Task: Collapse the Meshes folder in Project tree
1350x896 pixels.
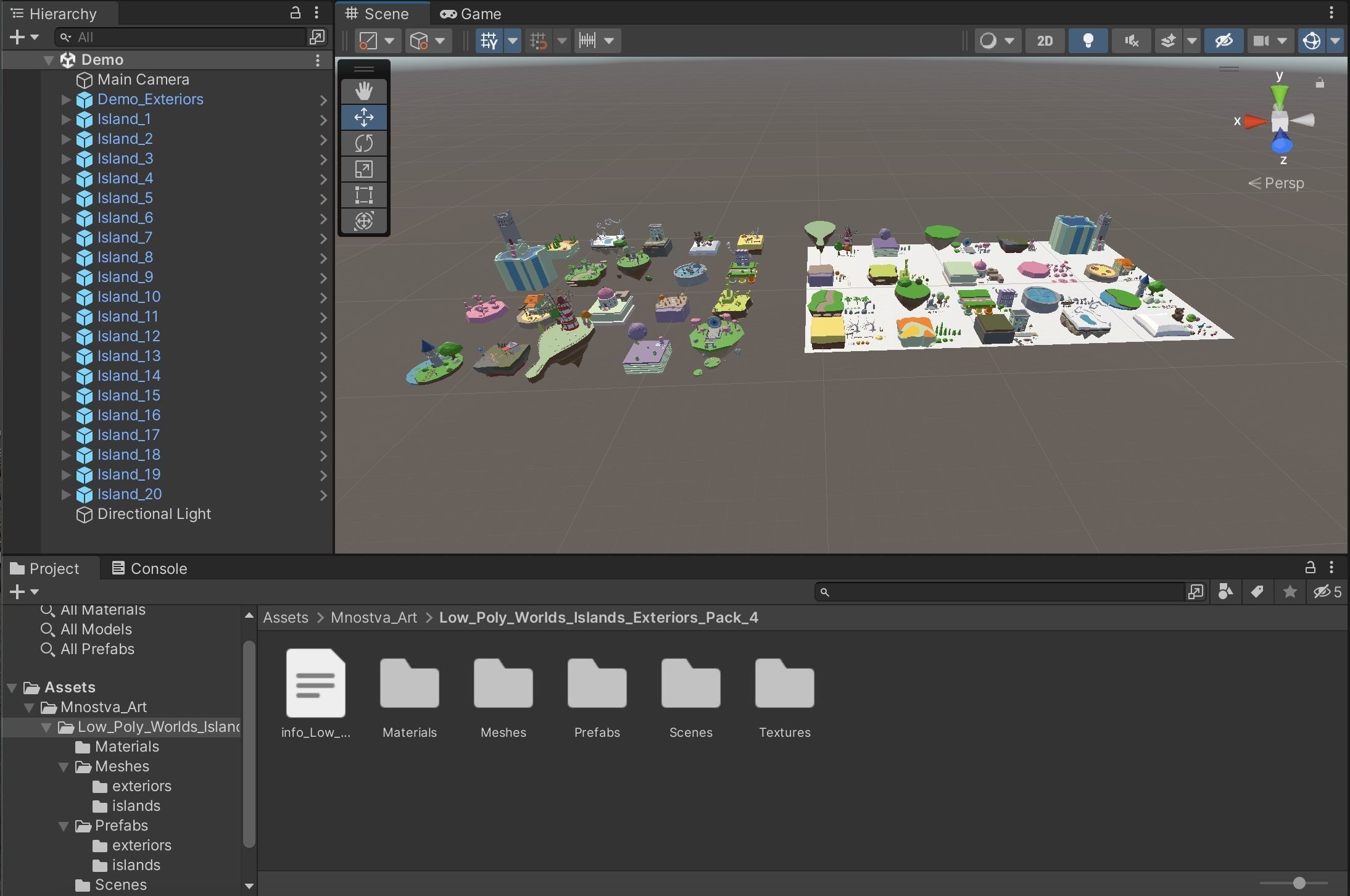Action: coord(64,766)
